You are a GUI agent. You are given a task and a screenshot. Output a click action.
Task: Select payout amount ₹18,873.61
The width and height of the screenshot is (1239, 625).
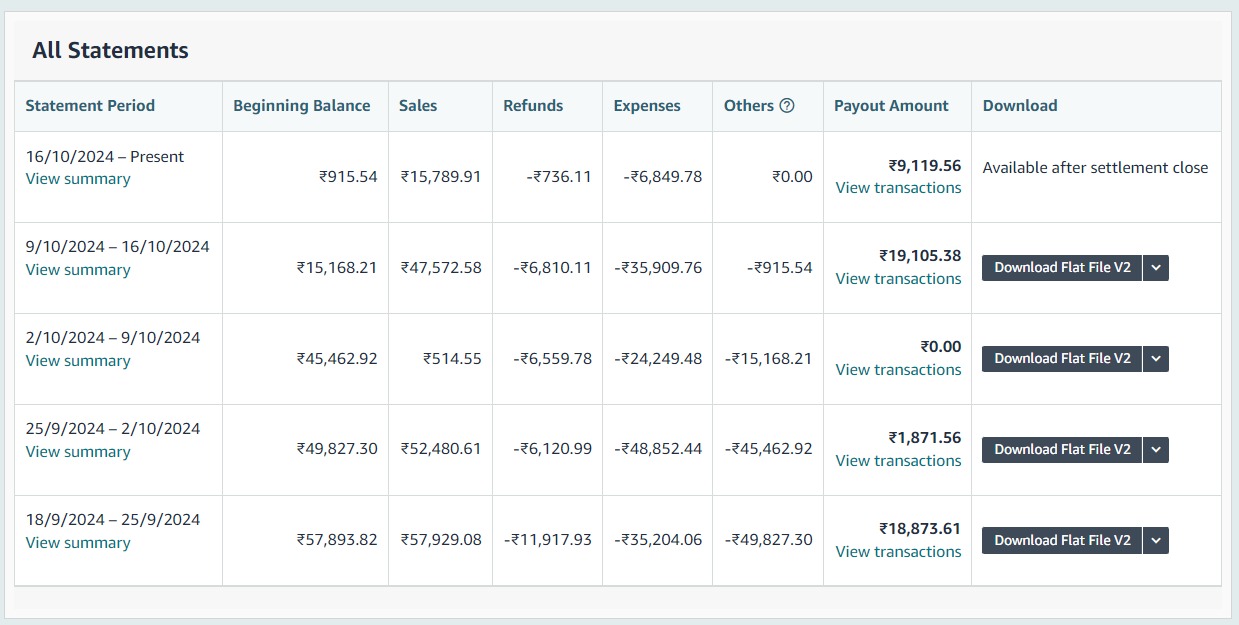tap(920, 529)
